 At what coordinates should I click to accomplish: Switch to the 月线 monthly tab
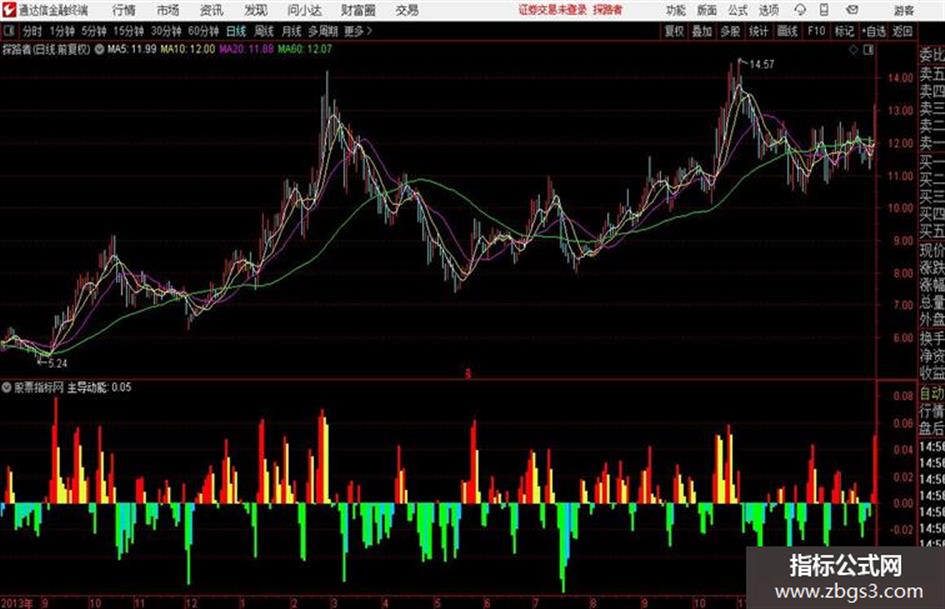292,31
